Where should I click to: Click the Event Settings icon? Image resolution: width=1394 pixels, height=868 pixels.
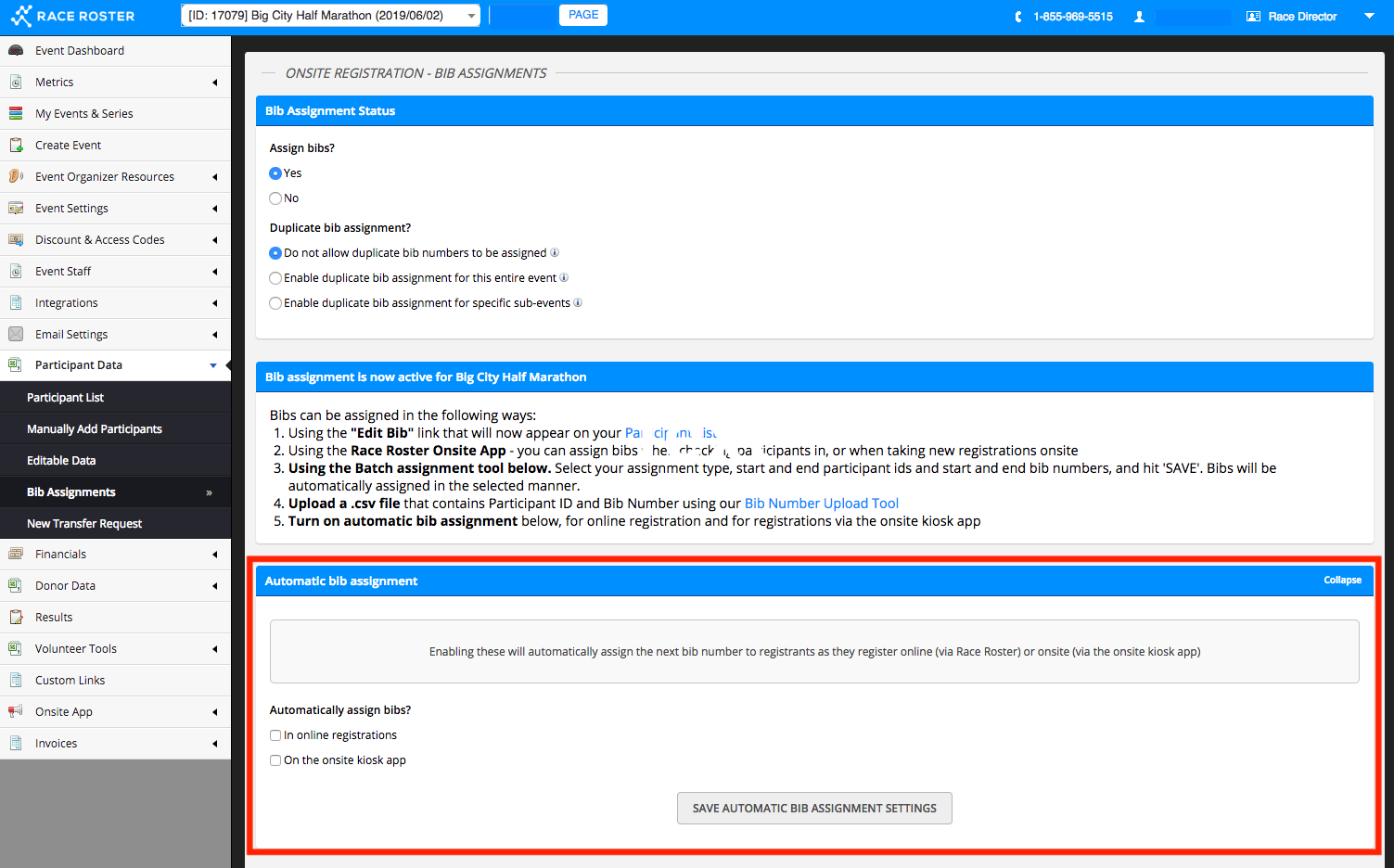click(16, 208)
